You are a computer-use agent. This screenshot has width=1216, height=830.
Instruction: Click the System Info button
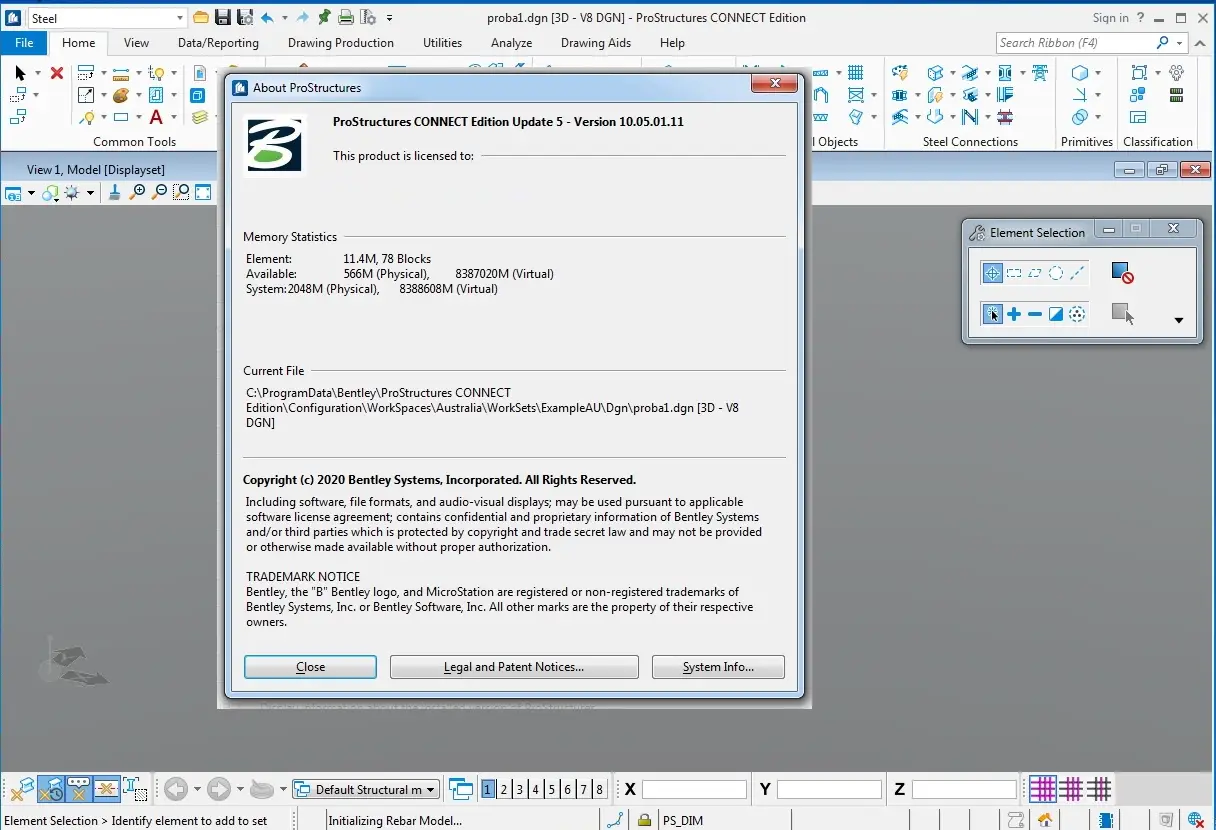[x=718, y=667]
